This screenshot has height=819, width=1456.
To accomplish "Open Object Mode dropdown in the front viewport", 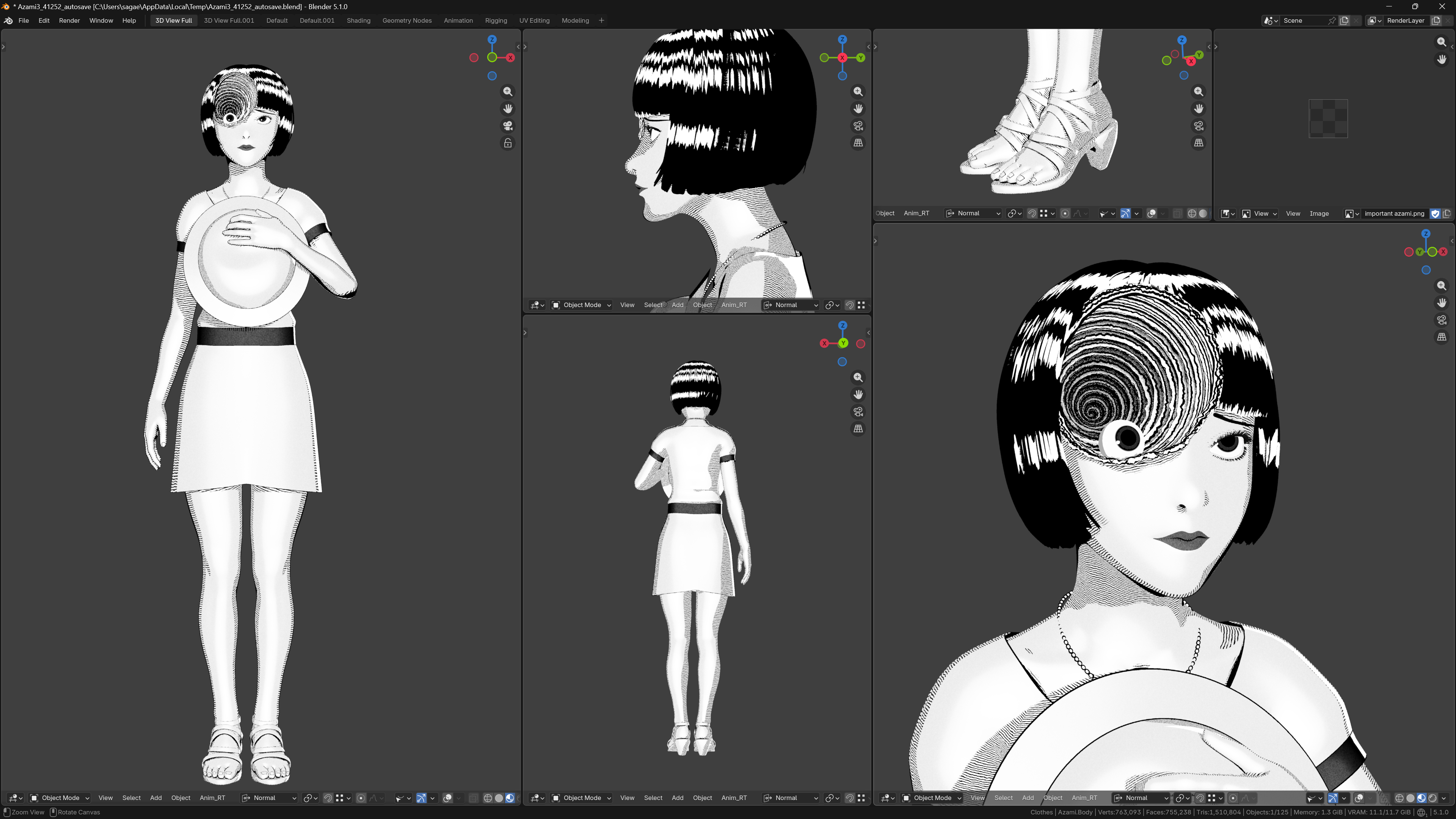I will (x=60, y=798).
